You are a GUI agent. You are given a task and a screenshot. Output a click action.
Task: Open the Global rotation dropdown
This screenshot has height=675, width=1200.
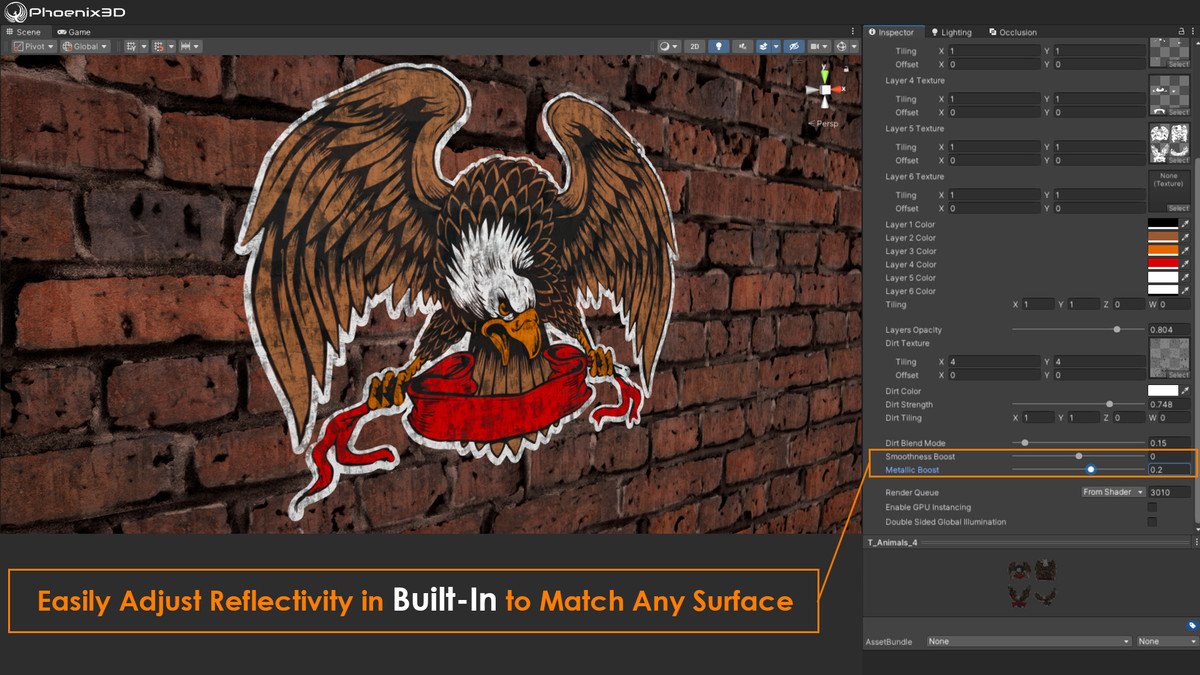(x=86, y=47)
